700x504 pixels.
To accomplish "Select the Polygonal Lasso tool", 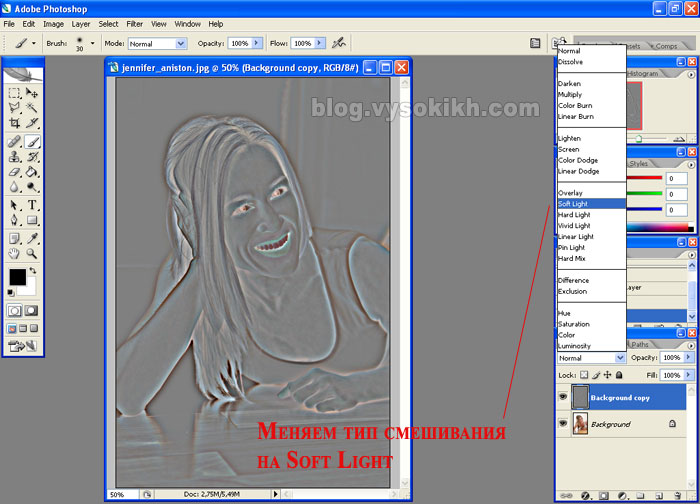I will (x=14, y=108).
